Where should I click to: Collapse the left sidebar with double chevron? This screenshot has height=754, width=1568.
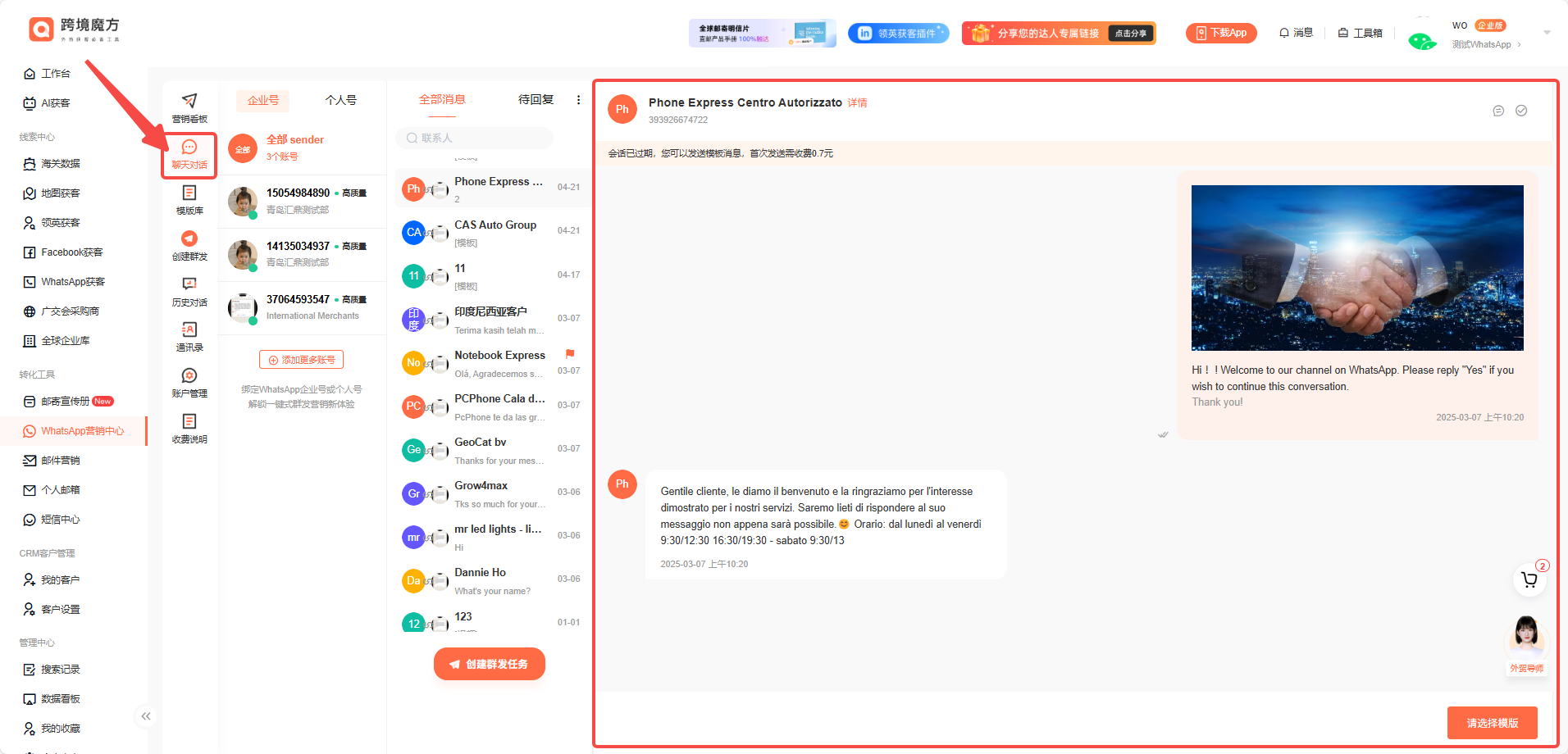tap(145, 716)
